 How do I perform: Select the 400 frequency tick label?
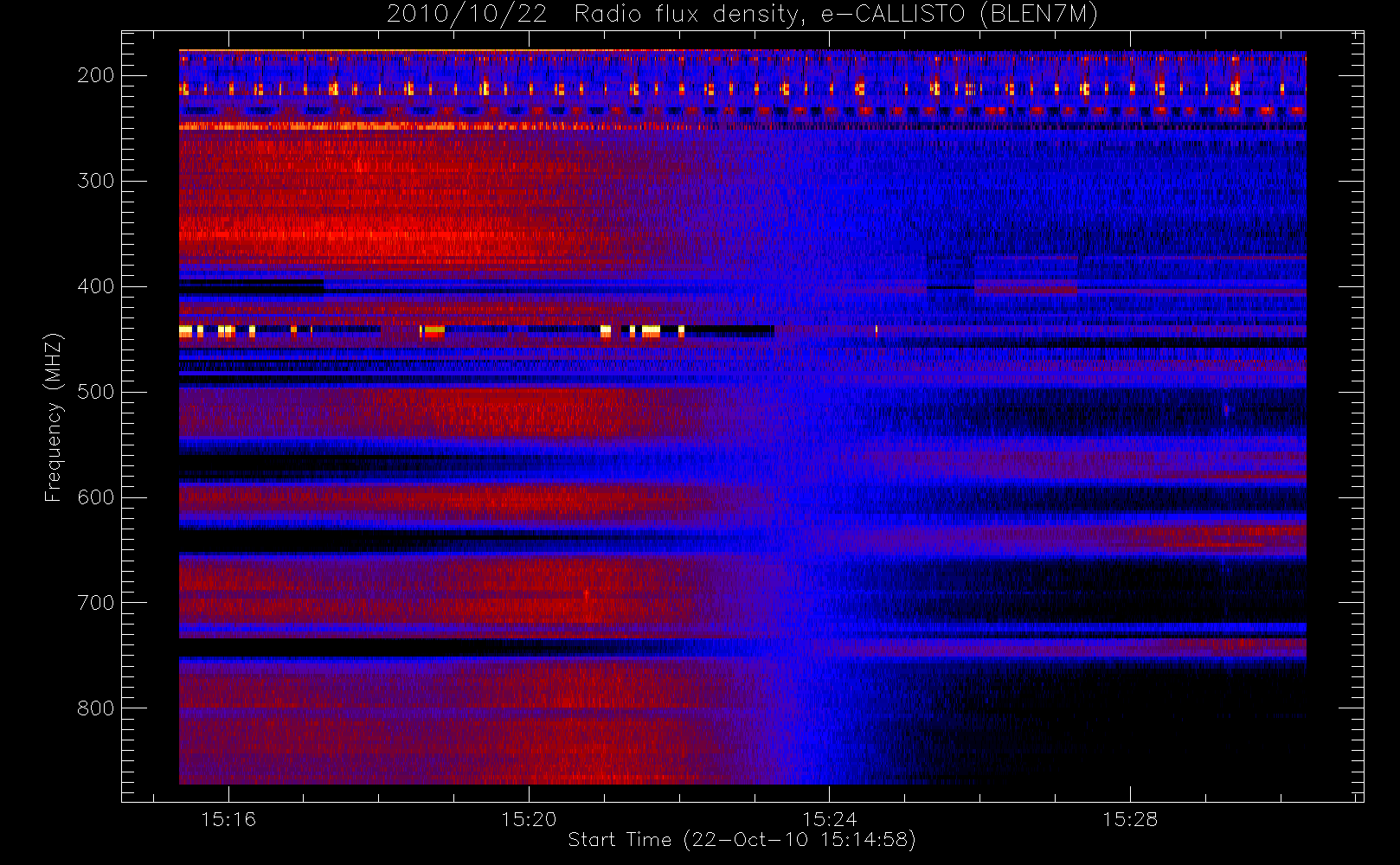point(96,286)
